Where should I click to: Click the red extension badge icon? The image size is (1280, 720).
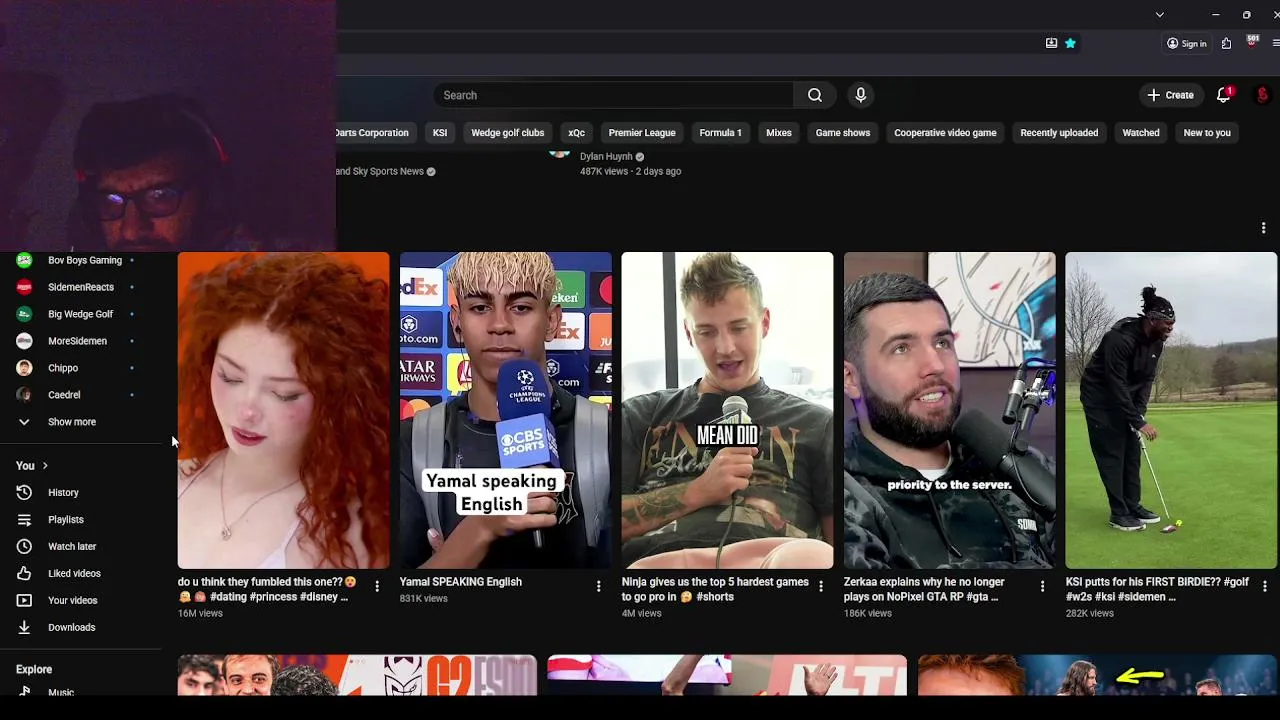point(1252,42)
